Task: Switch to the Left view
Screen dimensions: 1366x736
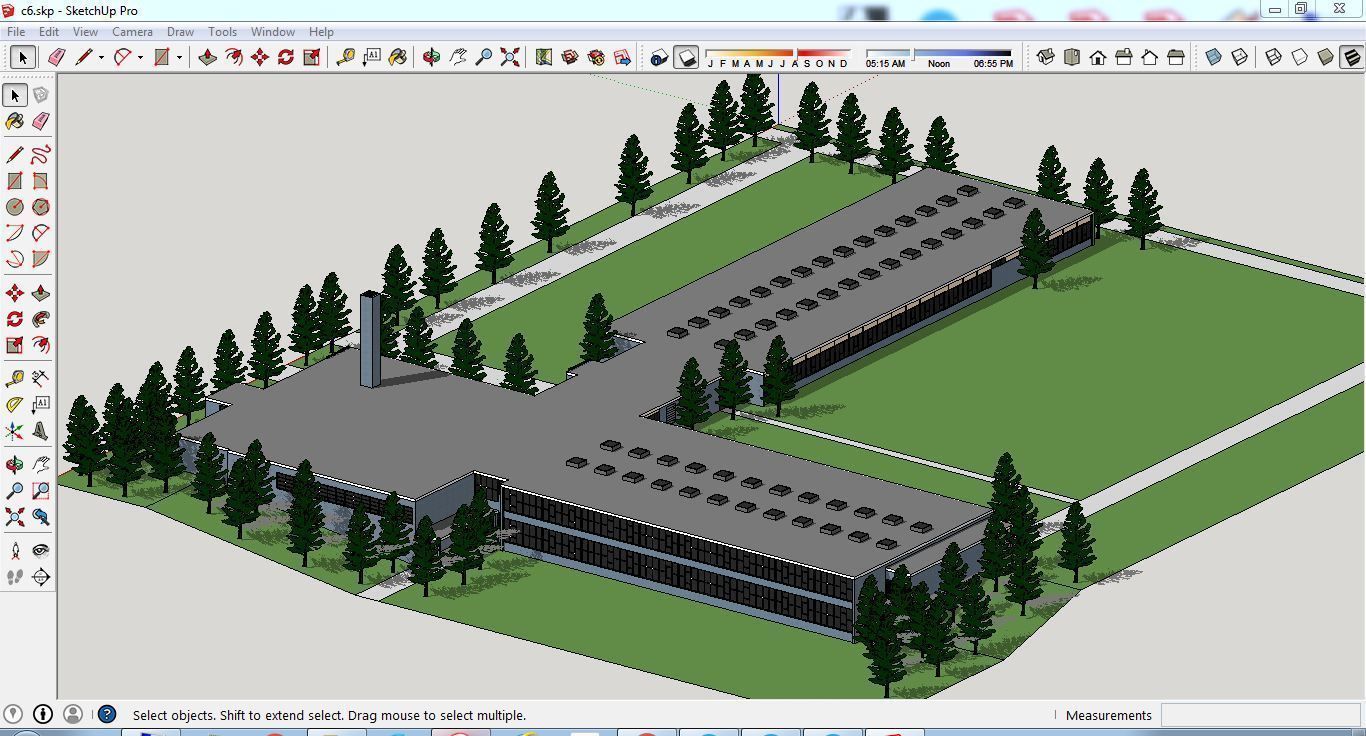Action: [x=1176, y=57]
